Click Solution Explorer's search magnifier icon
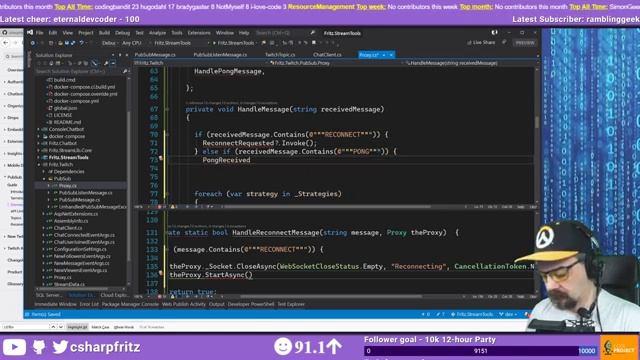 coord(125,71)
